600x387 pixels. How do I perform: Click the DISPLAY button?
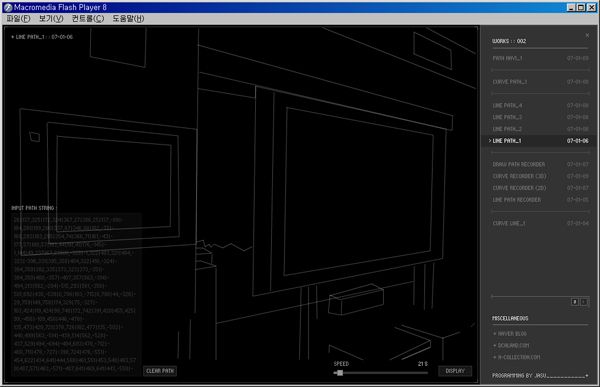click(455, 371)
